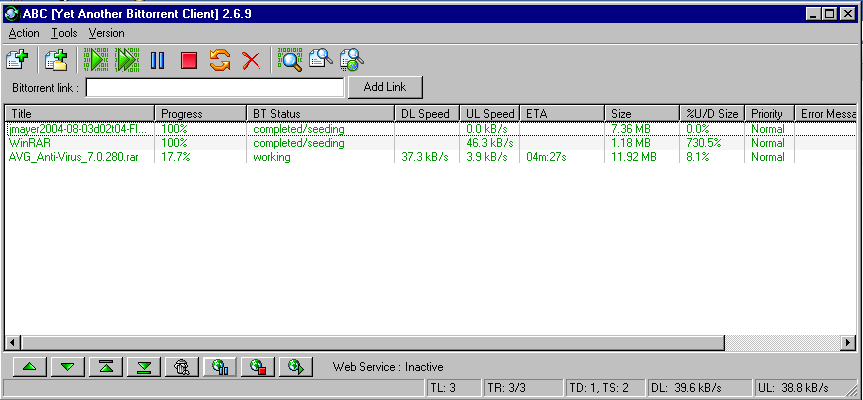Screen dimensions: 863x400
Task: Click the Add Torrent to non-default location icon
Action: point(56,59)
